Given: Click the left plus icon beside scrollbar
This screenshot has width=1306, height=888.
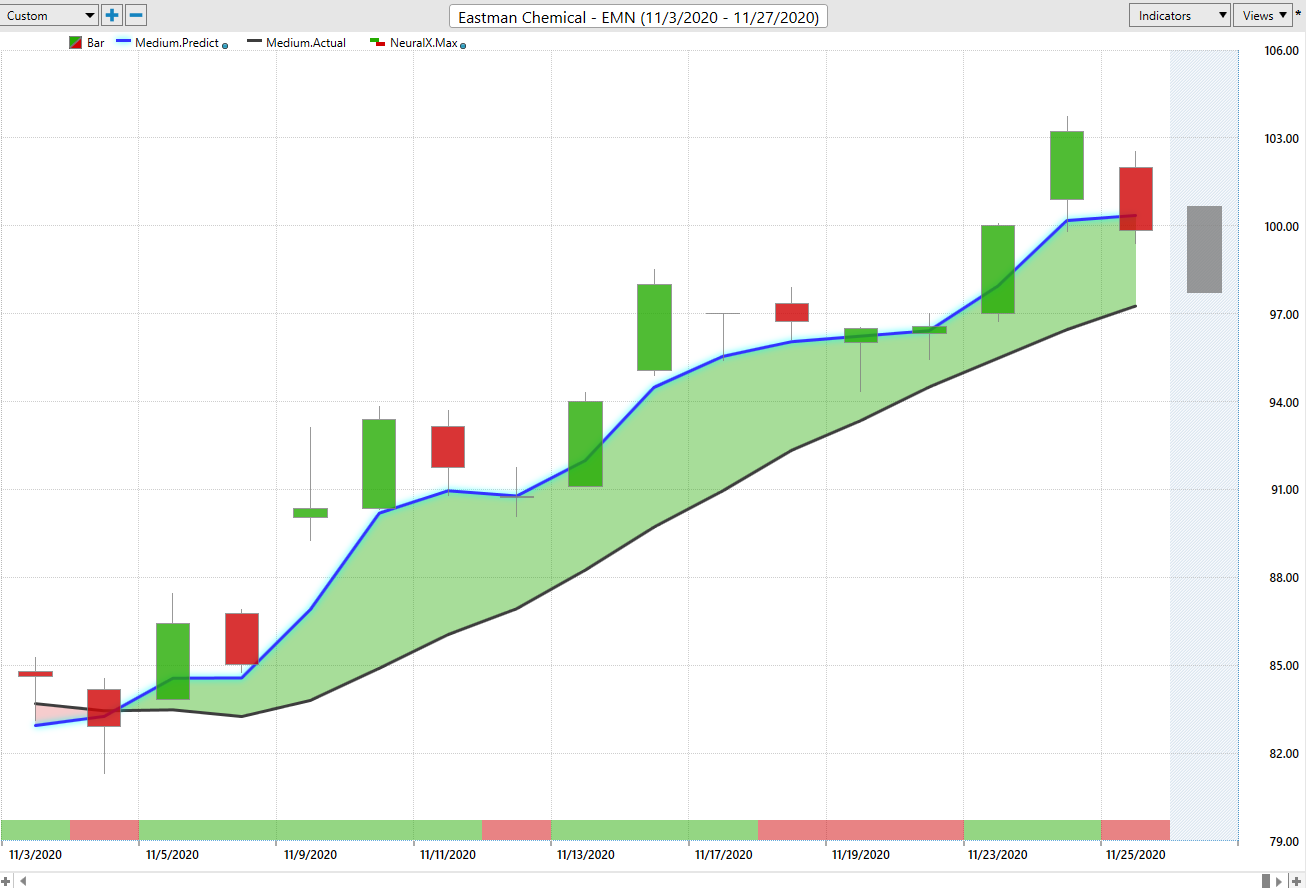Looking at the screenshot, I should (6, 880).
